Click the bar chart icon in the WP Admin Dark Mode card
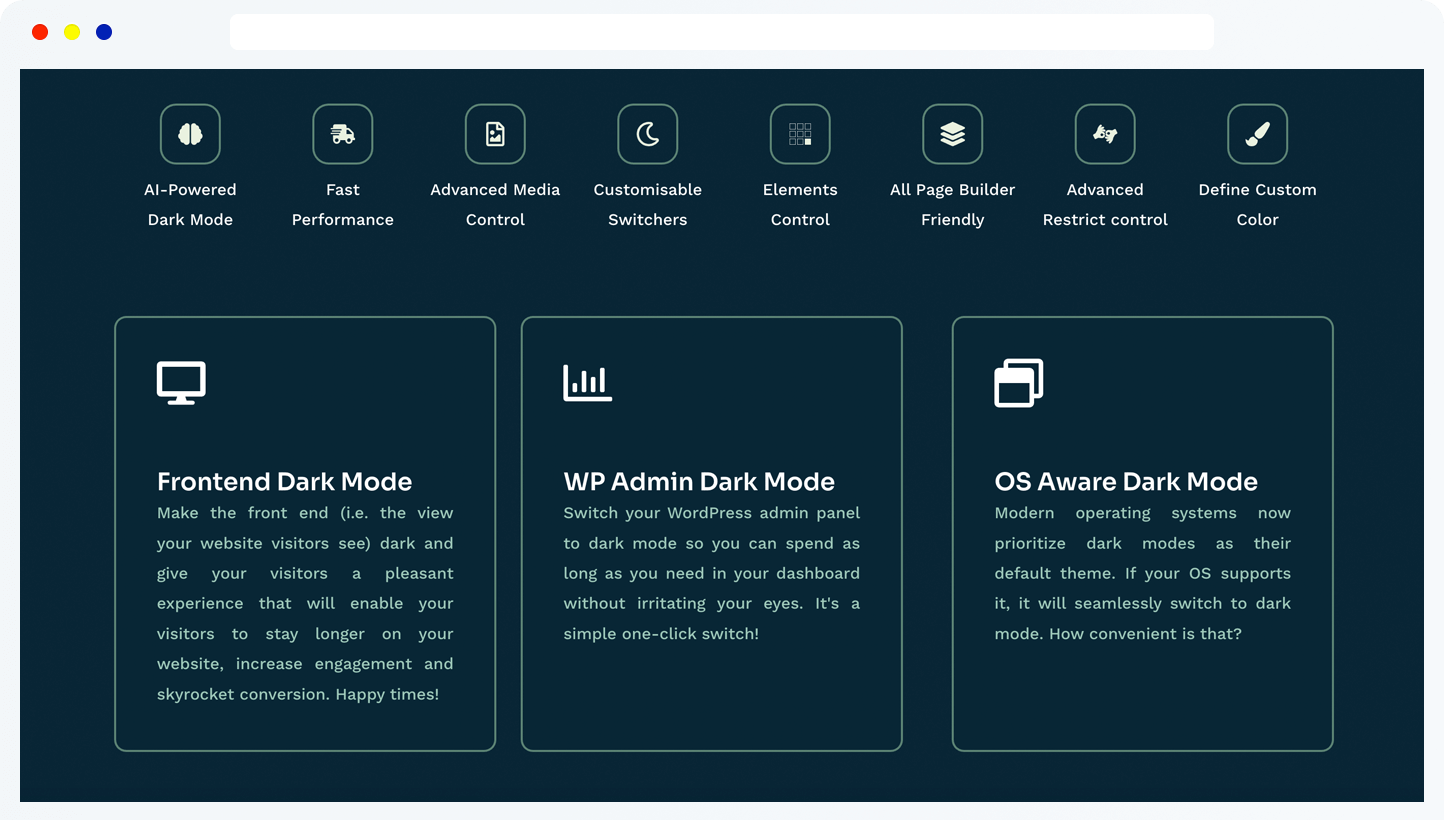 click(588, 383)
